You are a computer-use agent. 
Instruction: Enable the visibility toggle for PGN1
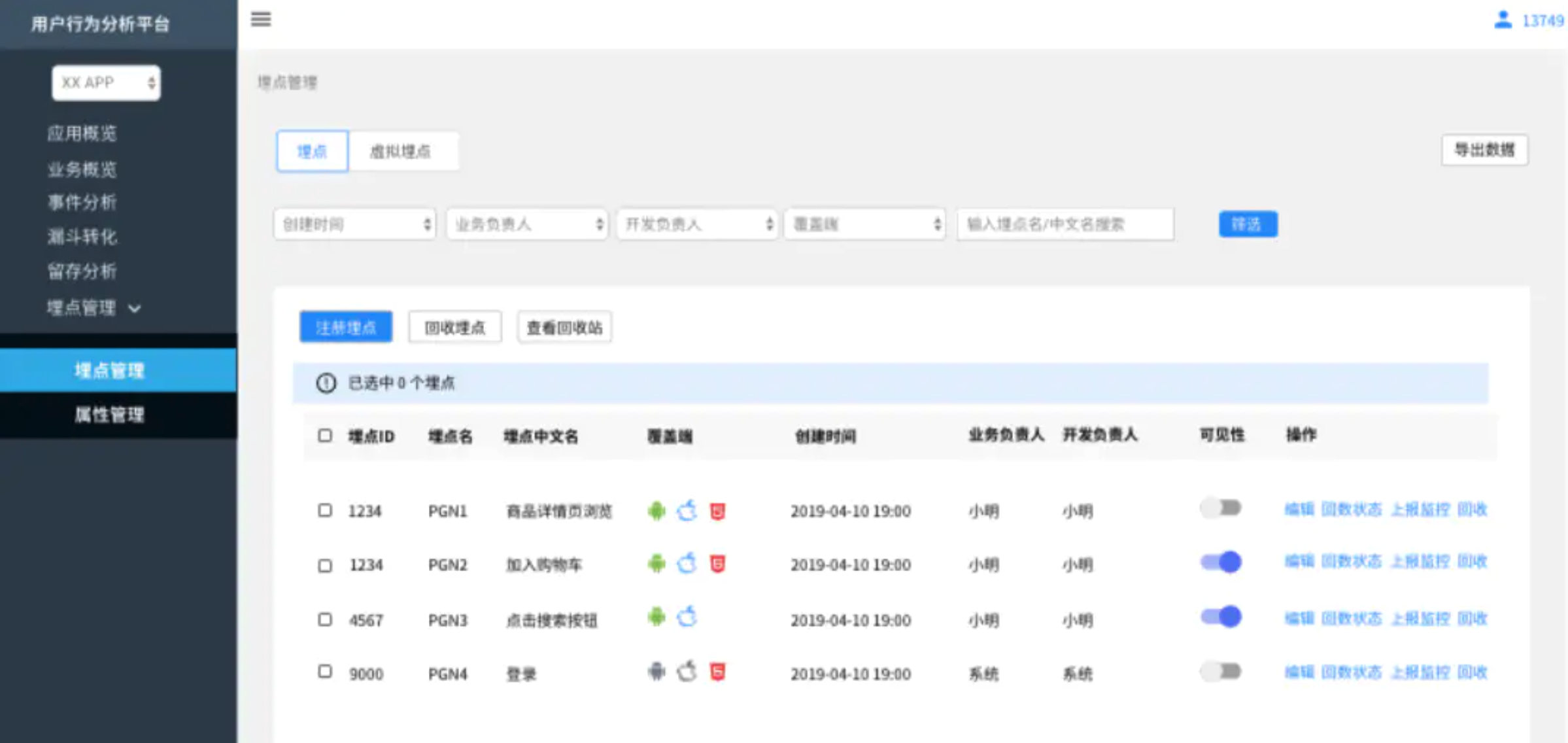1220,508
